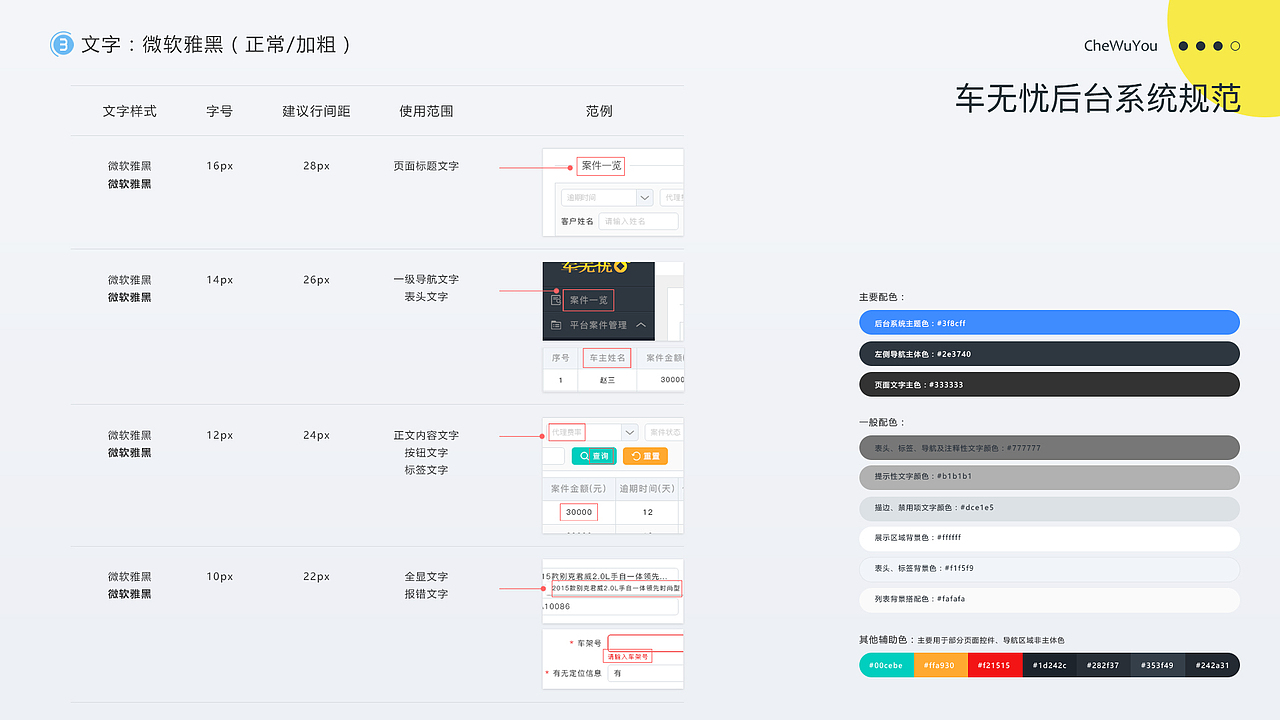
Task: Click the #282f37 dark swatch
Action: point(1104,665)
